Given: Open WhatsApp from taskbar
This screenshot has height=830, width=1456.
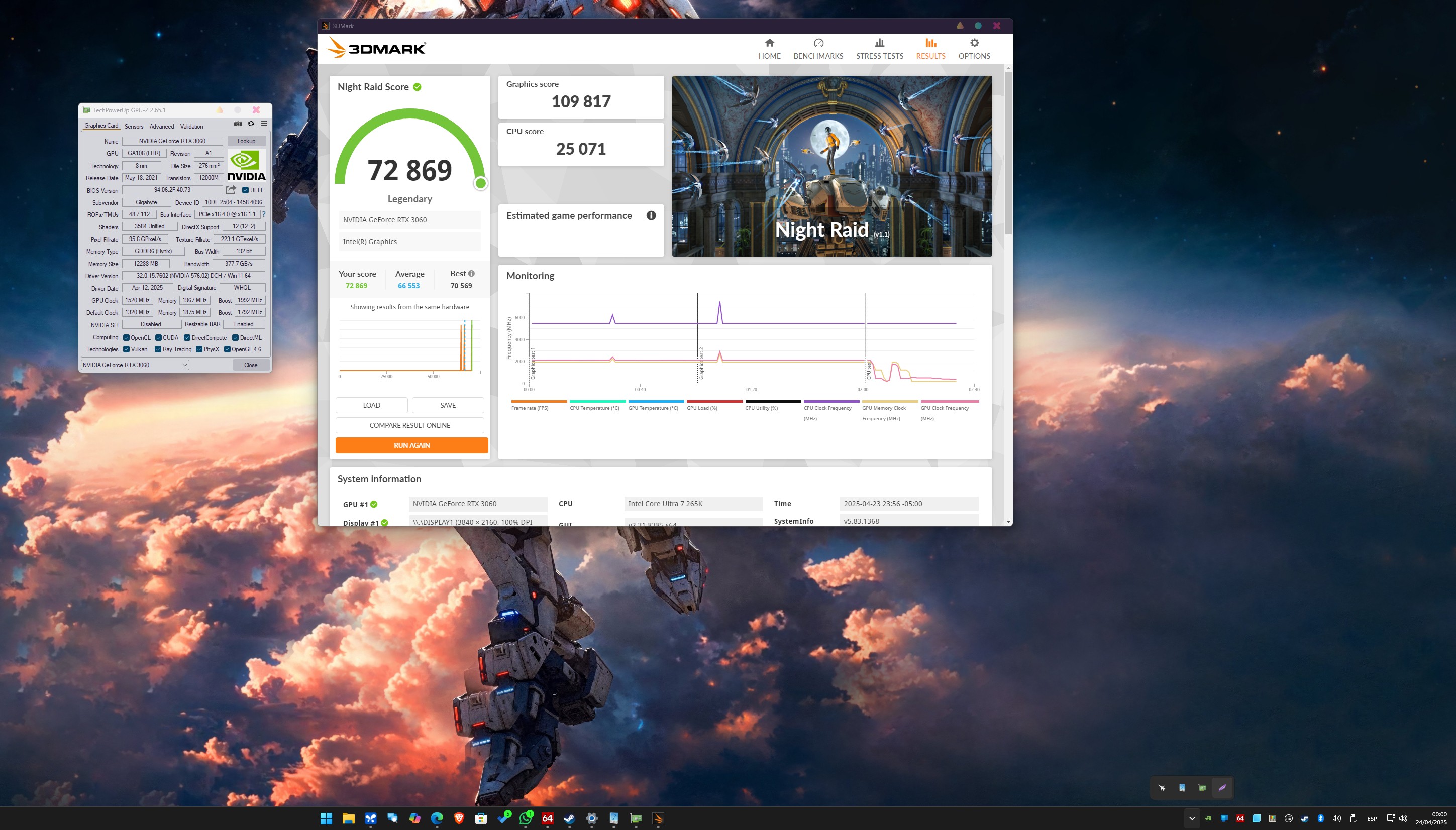Looking at the screenshot, I should pos(525,818).
